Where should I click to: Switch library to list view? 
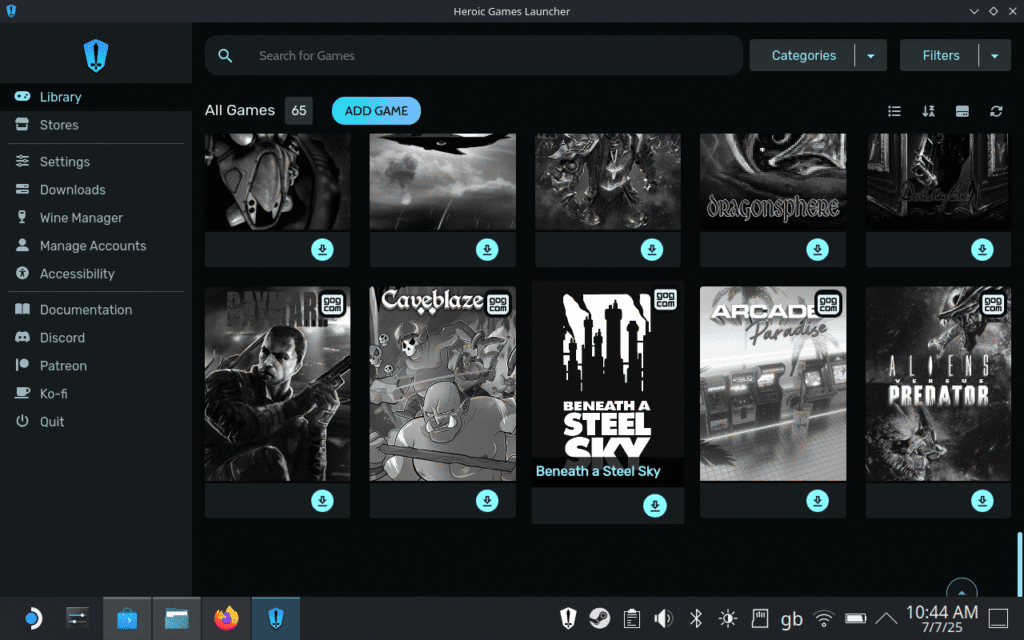click(x=895, y=111)
